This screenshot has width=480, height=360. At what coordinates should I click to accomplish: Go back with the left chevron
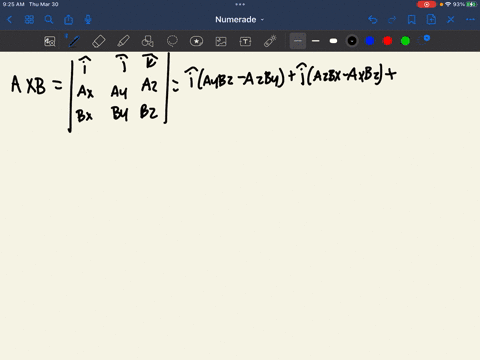point(9,20)
